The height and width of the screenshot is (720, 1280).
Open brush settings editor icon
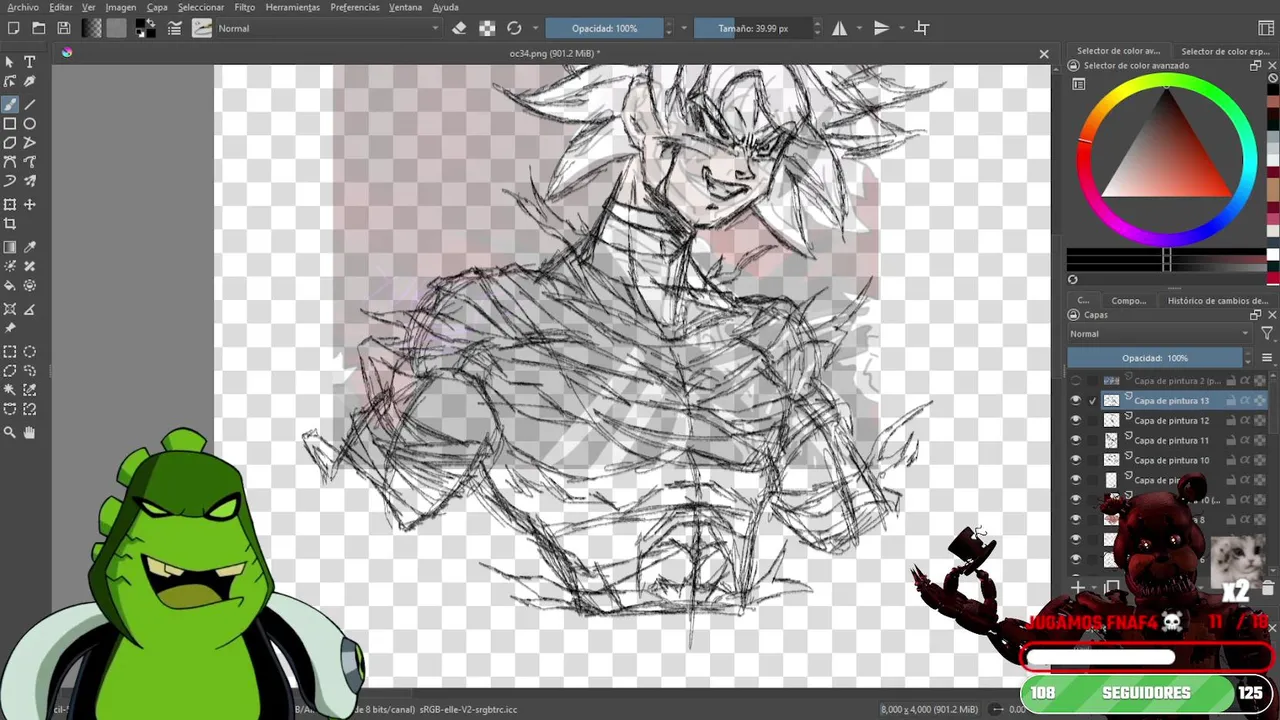(x=174, y=28)
